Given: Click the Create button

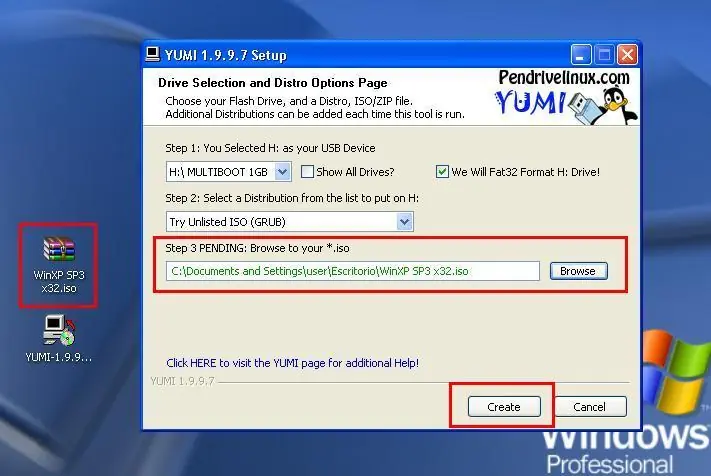Looking at the screenshot, I should pyautogui.click(x=504, y=407).
